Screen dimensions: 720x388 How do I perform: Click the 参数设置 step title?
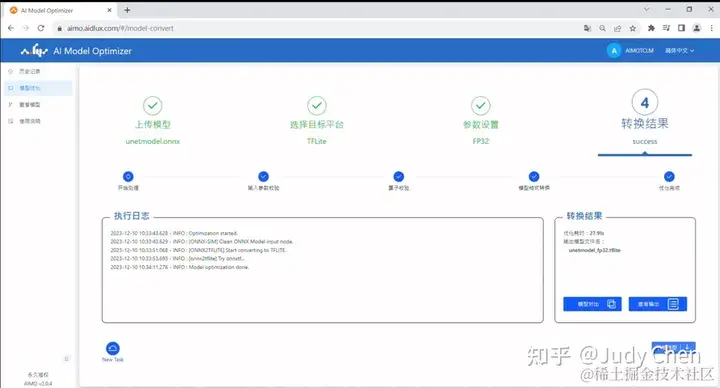coord(481,124)
